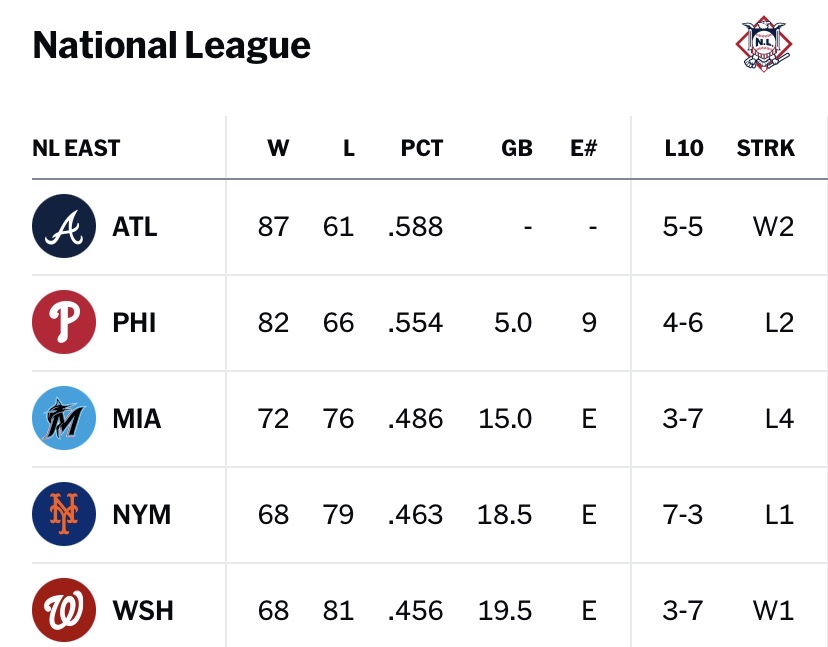
Task: Sort by PCT column header
Action: [x=421, y=148]
